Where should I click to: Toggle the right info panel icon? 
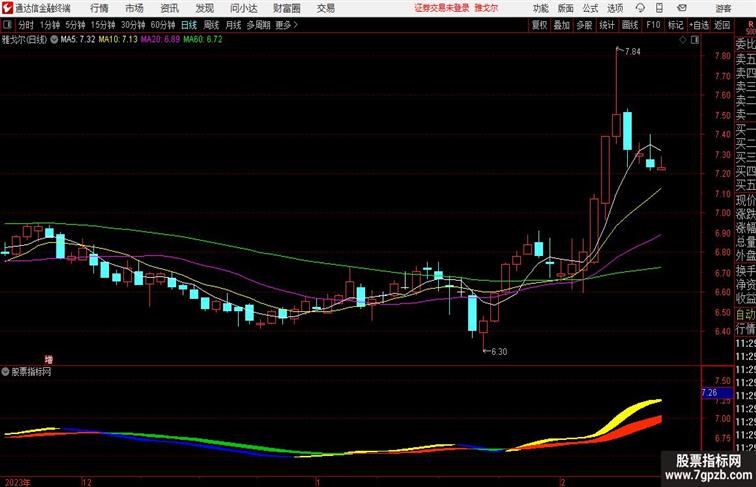coord(695,40)
